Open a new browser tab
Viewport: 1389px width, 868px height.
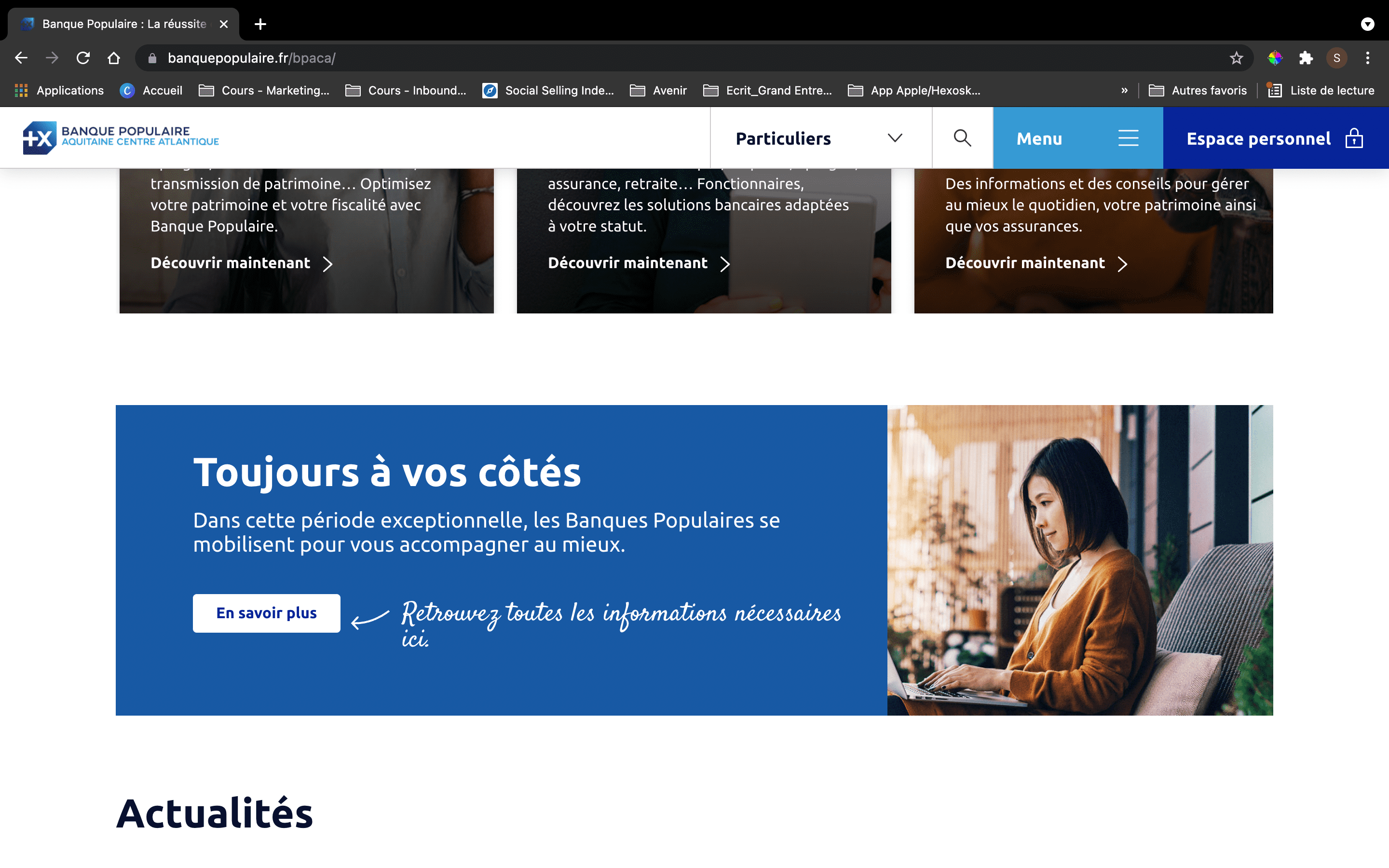tap(260, 24)
